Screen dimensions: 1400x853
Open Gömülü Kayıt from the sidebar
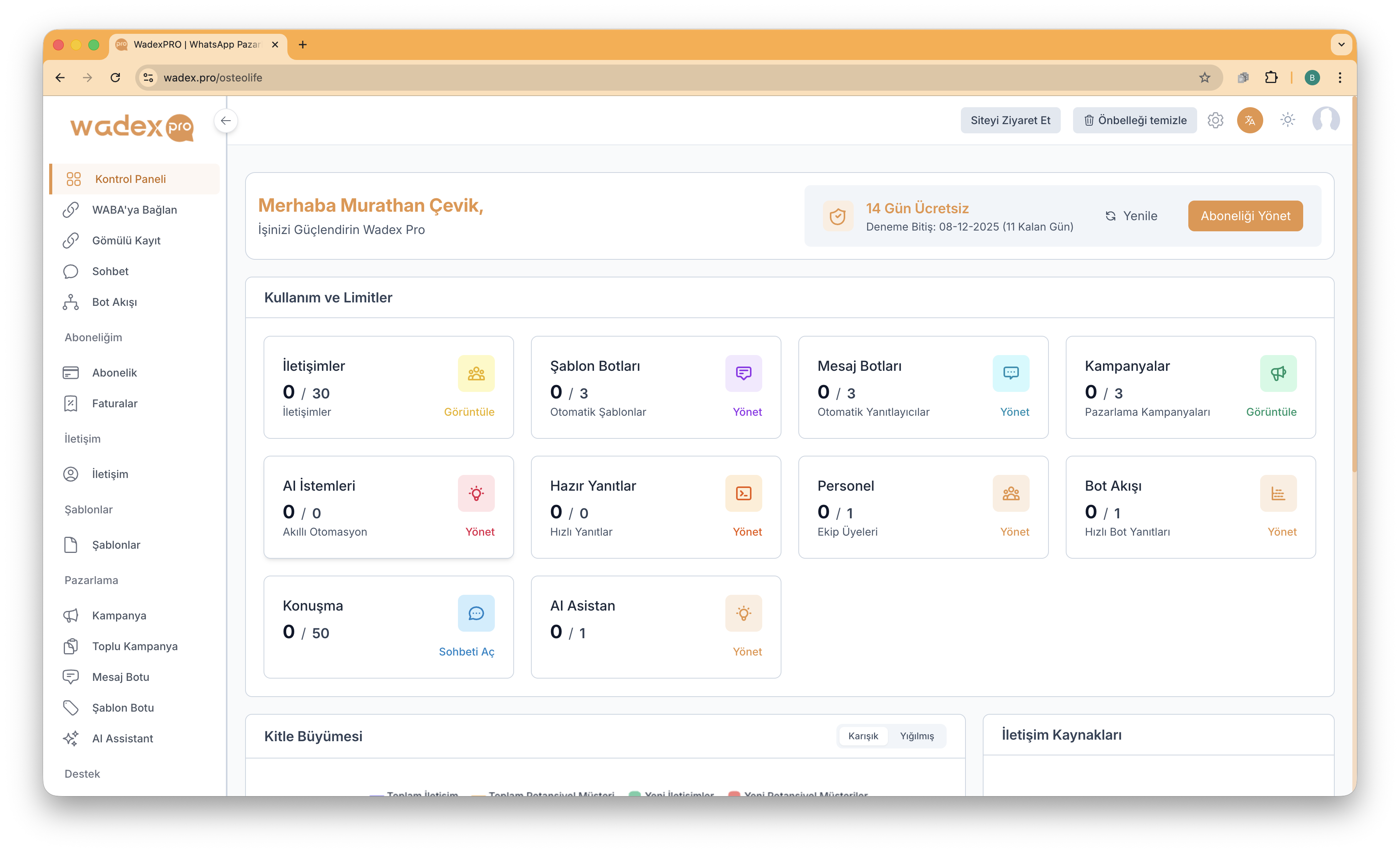[x=126, y=241]
